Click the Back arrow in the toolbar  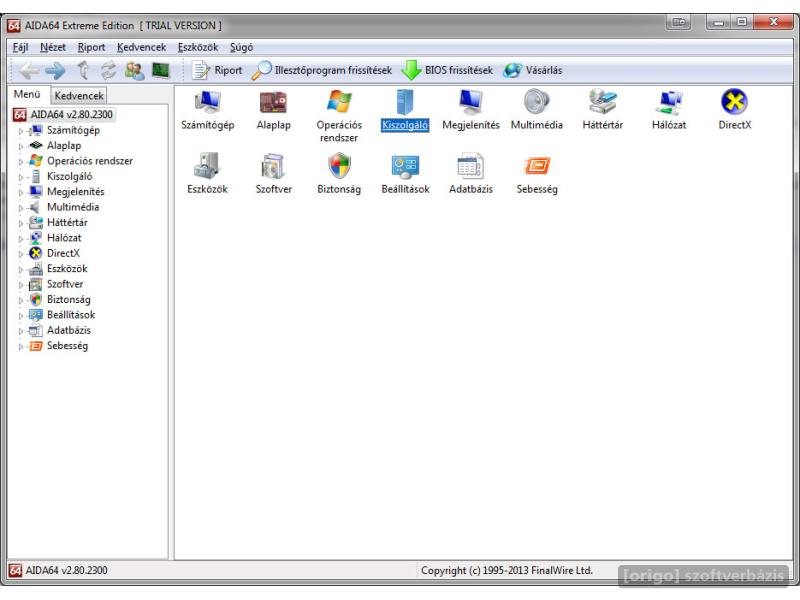click(x=29, y=70)
